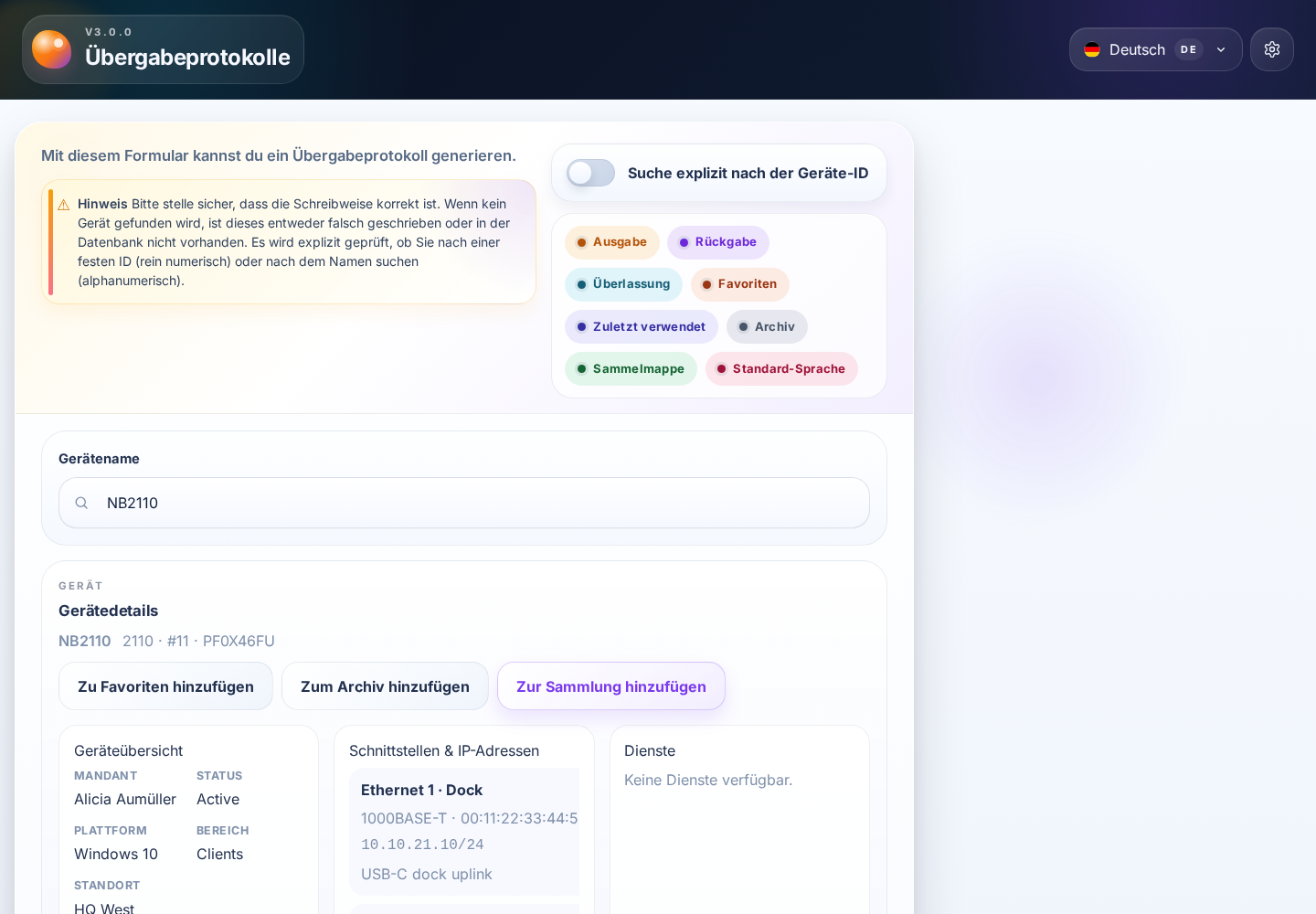This screenshot has height=914, width=1316.
Task: Click 'Zum Archiv hinzufügen' button
Action: tap(385, 686)
